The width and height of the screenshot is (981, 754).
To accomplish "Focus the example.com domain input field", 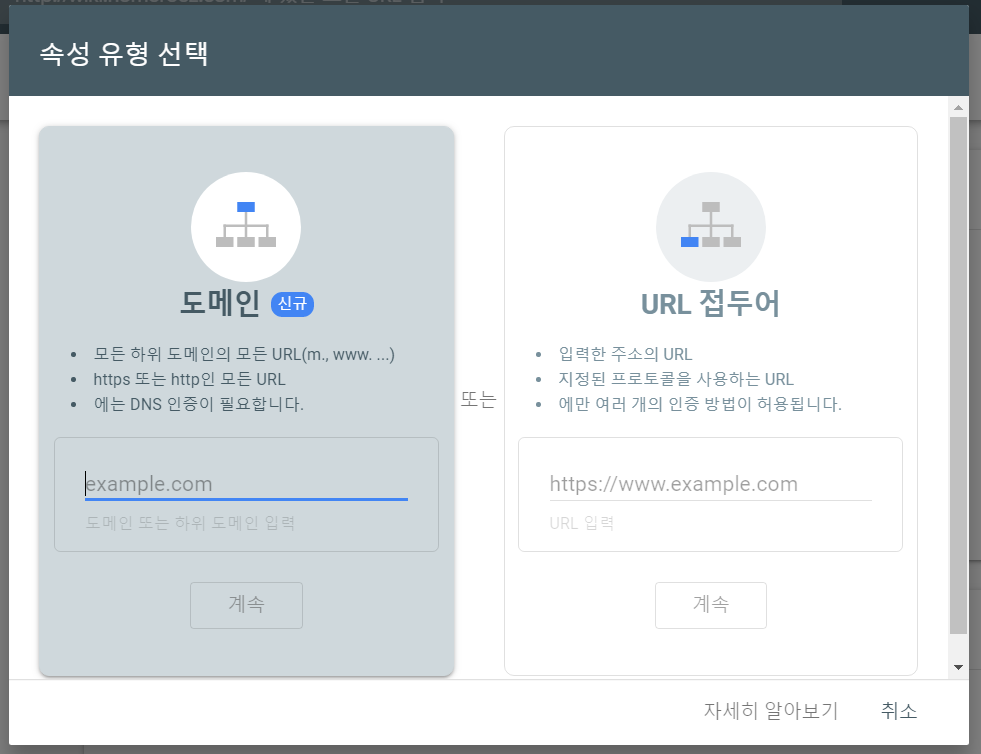I will [x=246, y=484].
